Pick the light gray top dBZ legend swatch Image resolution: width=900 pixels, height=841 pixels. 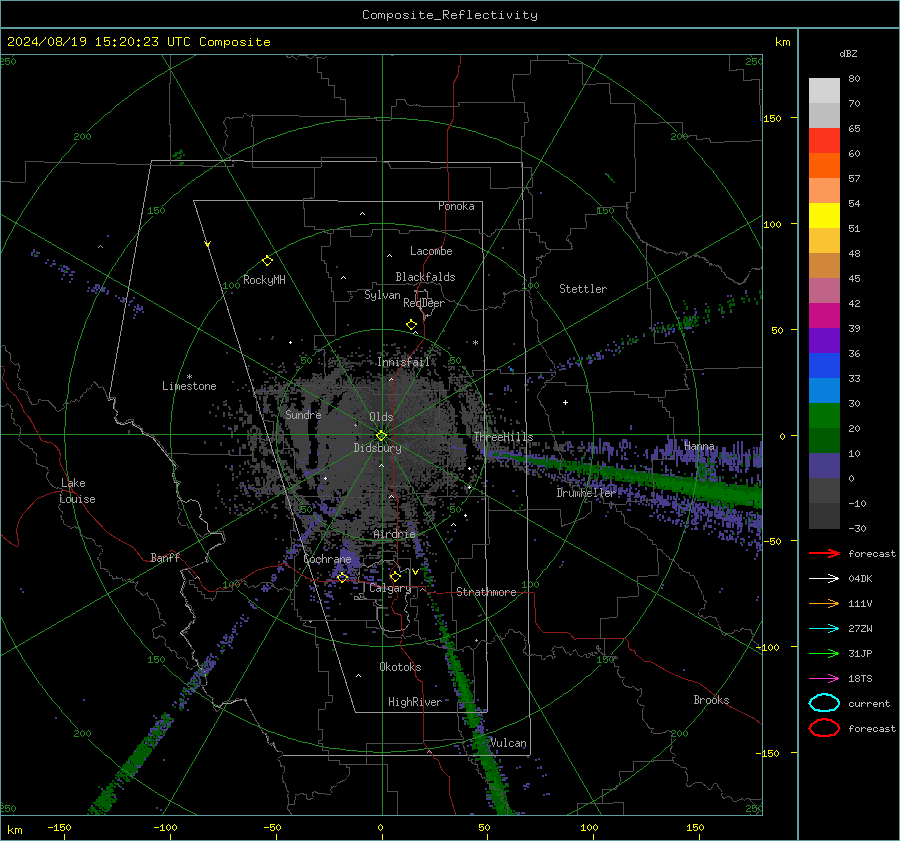[x=824, y=91]
